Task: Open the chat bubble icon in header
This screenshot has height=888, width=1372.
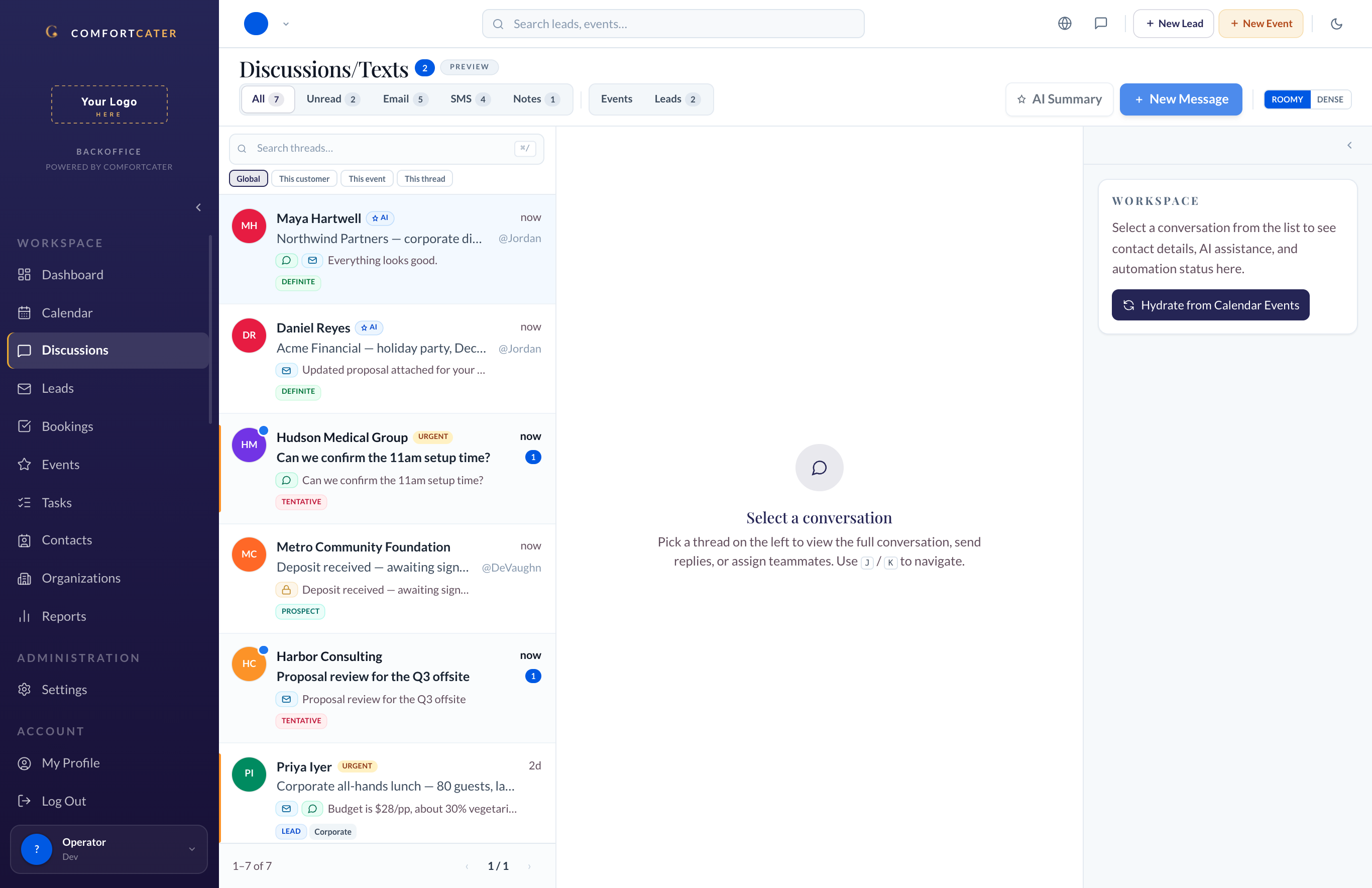Action: coord(1100,24)
